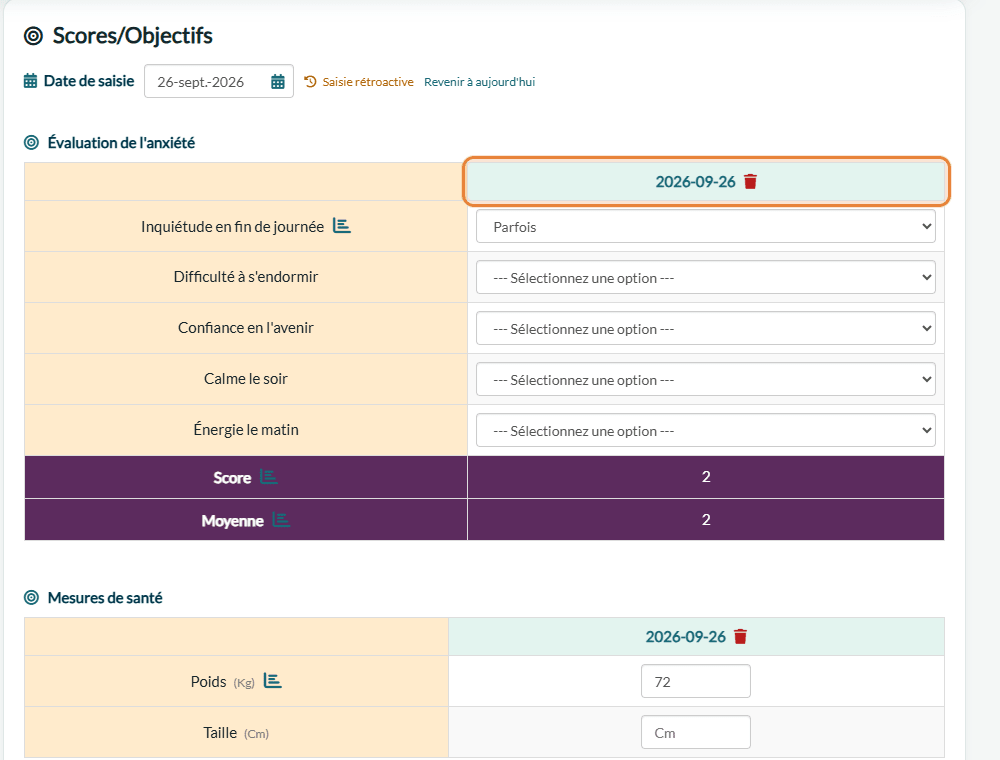
Task: Show chart for Moyenne row
Action: [281, 520]
